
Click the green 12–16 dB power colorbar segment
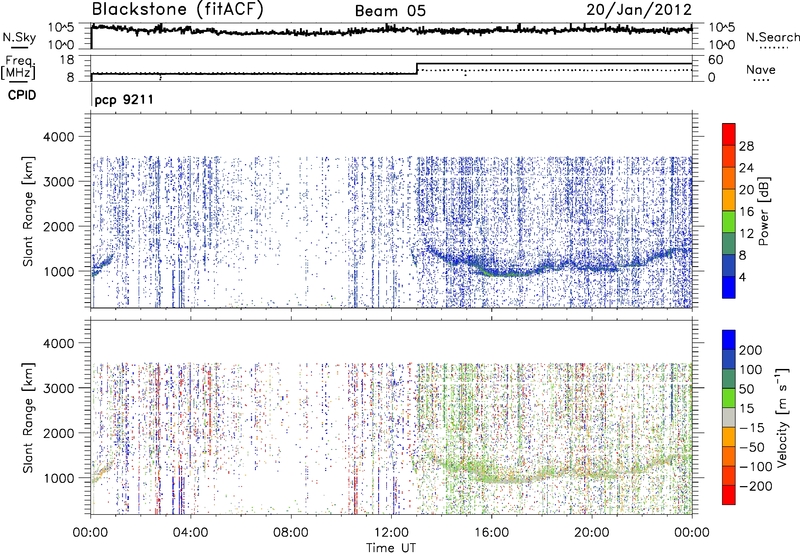click(729, 221)
